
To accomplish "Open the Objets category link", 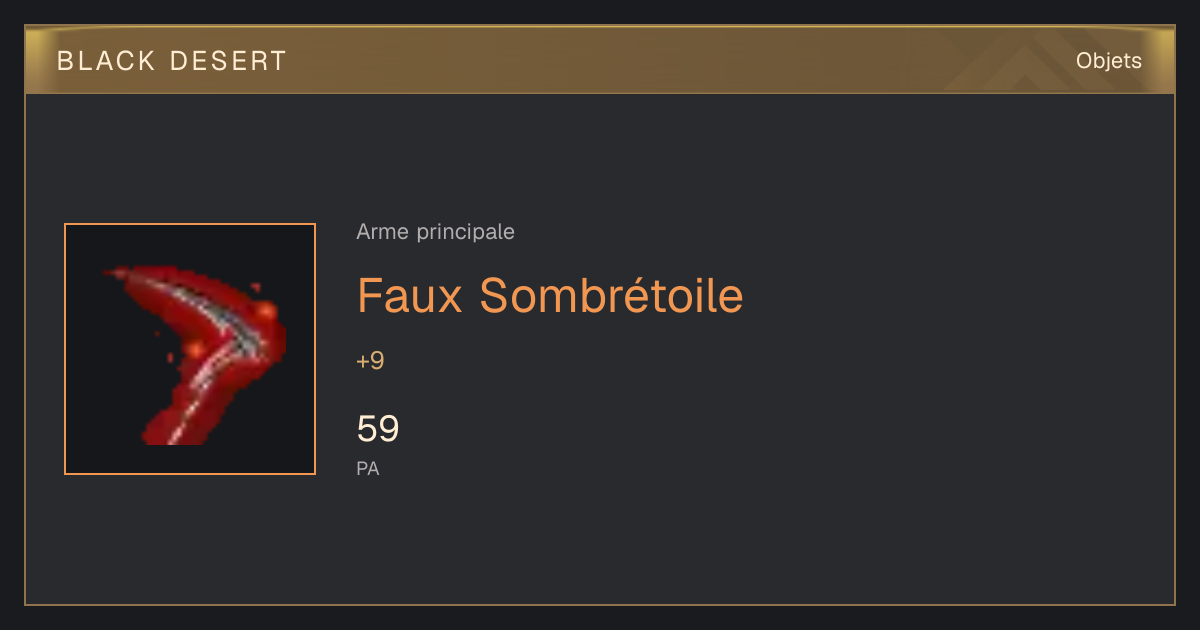I will 1108,61.
